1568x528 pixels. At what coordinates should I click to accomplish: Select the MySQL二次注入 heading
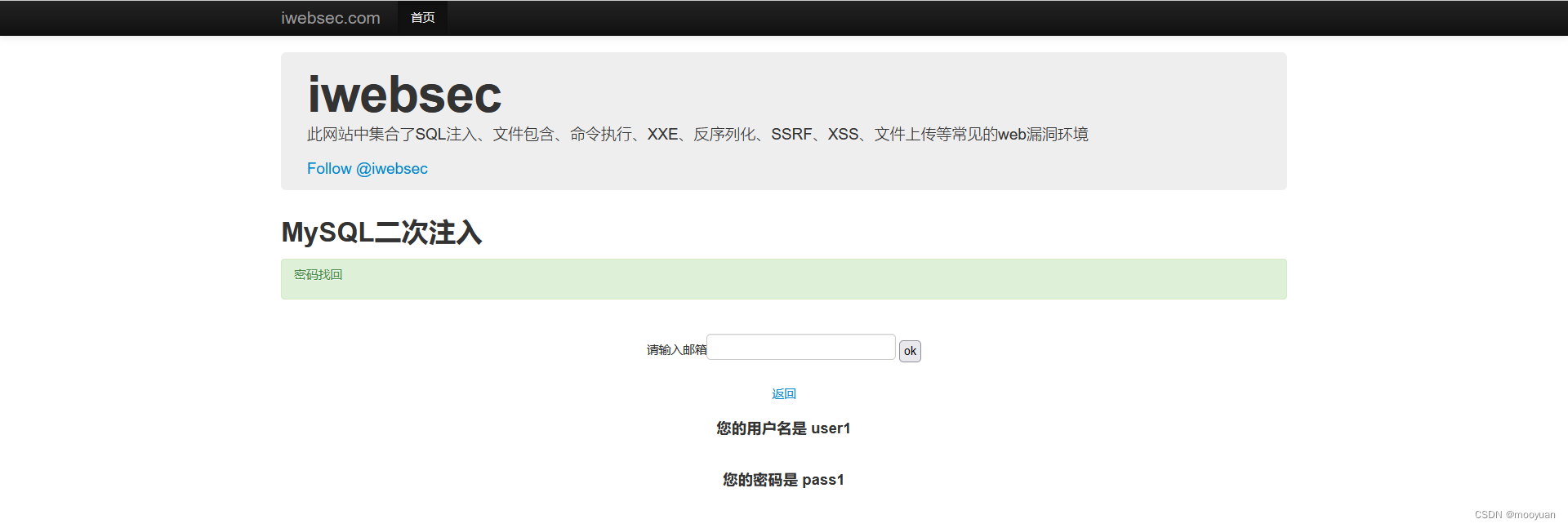click(381, 233)
